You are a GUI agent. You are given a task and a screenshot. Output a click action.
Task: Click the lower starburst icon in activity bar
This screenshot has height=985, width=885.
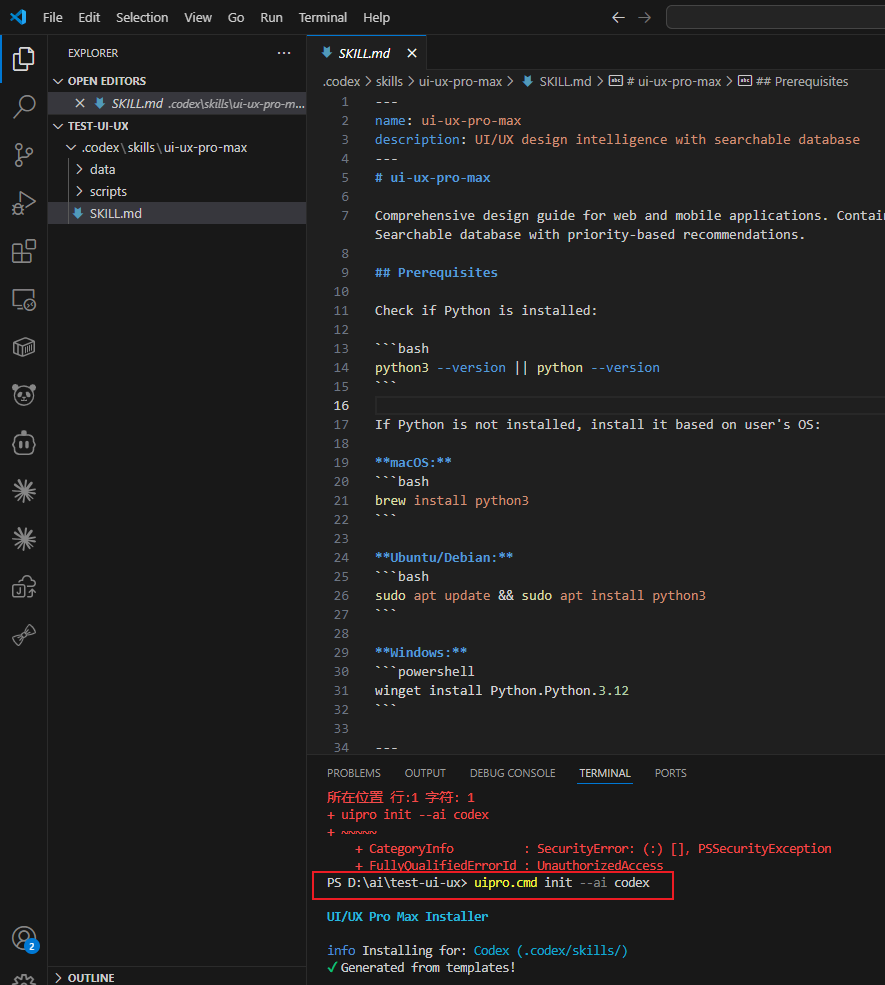click(x=23, y=539)
